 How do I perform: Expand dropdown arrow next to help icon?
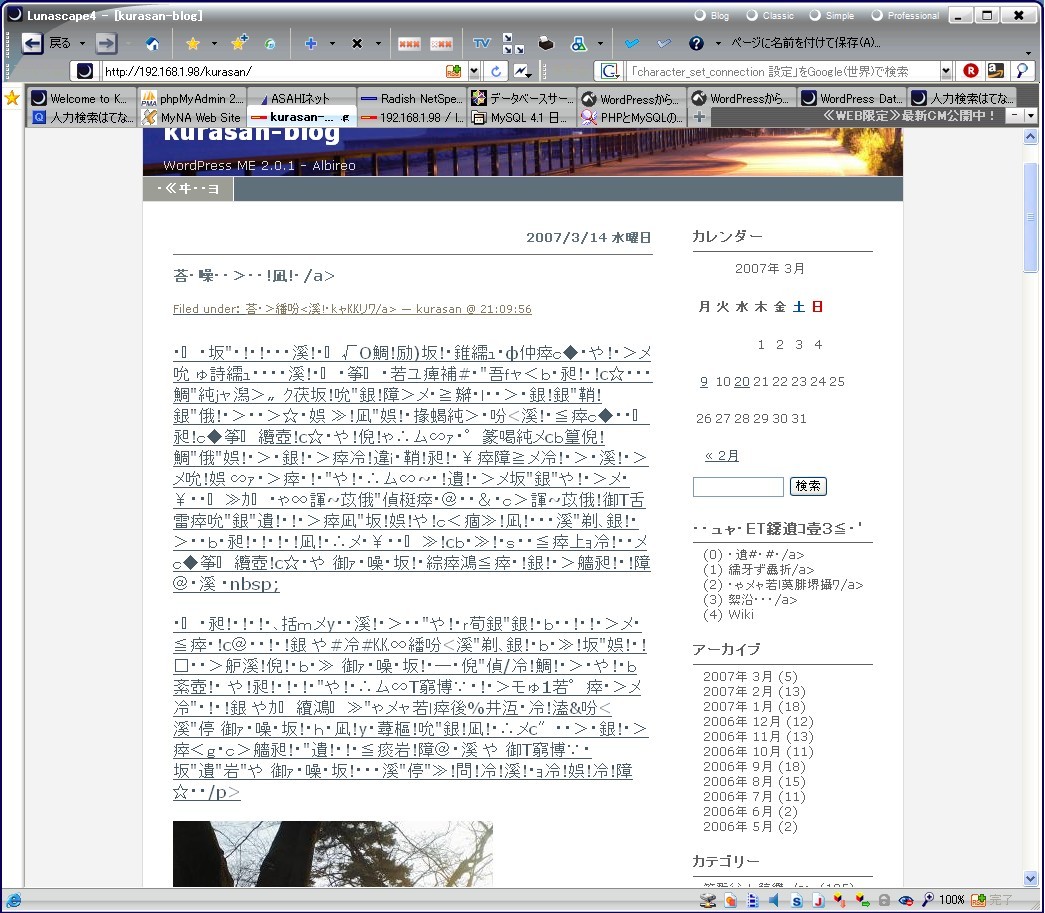(718, 44)
